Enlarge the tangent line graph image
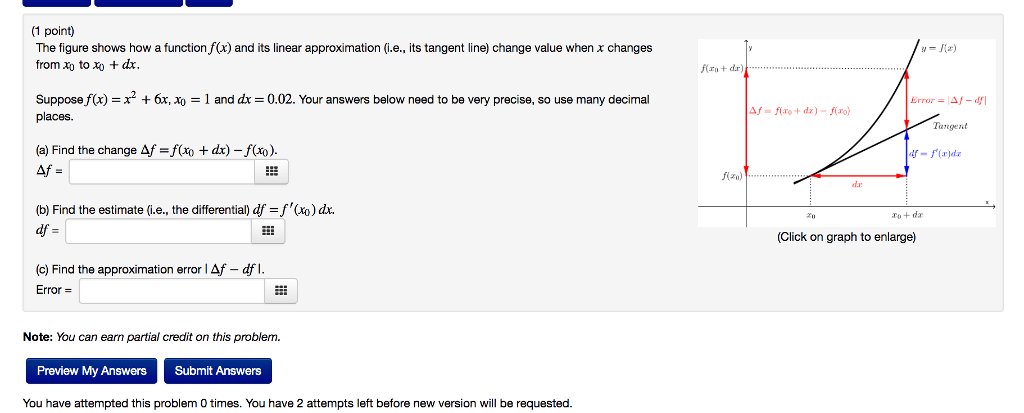 [846, 132]
